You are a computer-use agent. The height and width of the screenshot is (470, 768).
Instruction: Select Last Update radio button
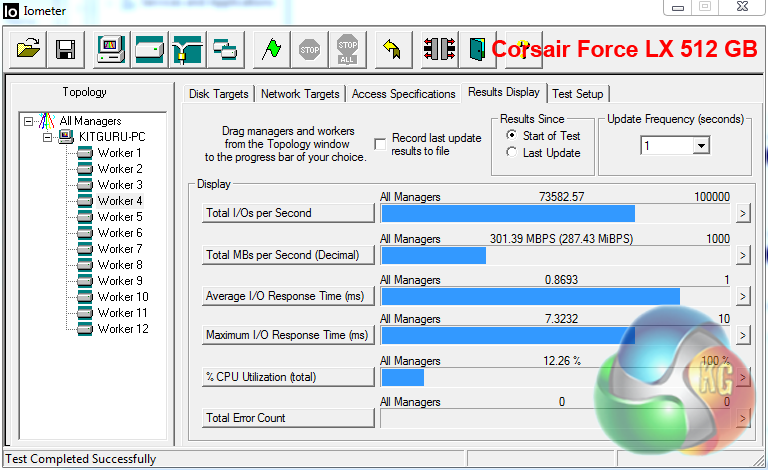(511, 152)
